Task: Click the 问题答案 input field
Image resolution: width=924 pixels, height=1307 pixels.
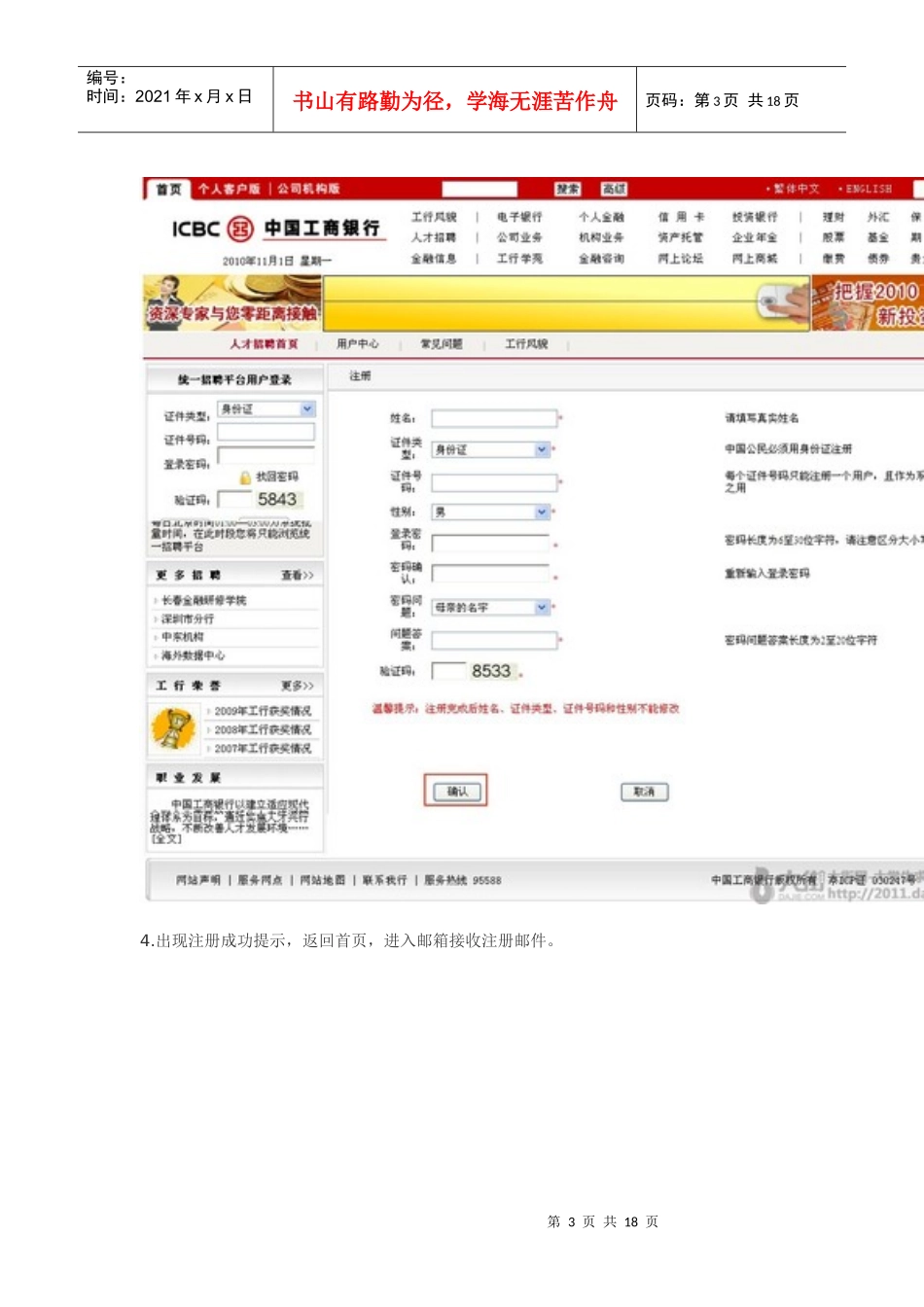Action: pos(494,640)
